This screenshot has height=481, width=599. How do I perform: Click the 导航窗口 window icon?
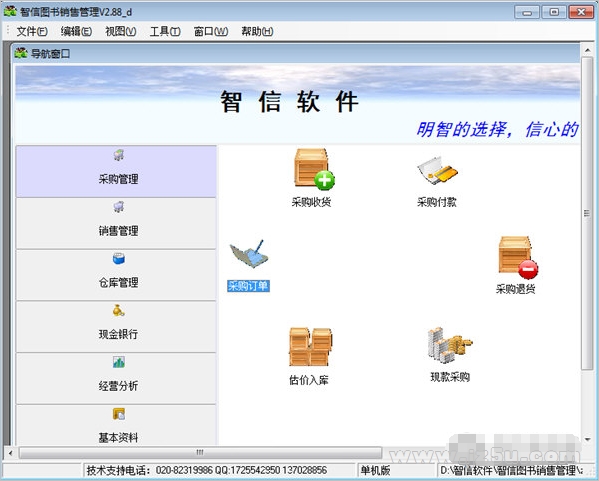click(x=21, y=53)
